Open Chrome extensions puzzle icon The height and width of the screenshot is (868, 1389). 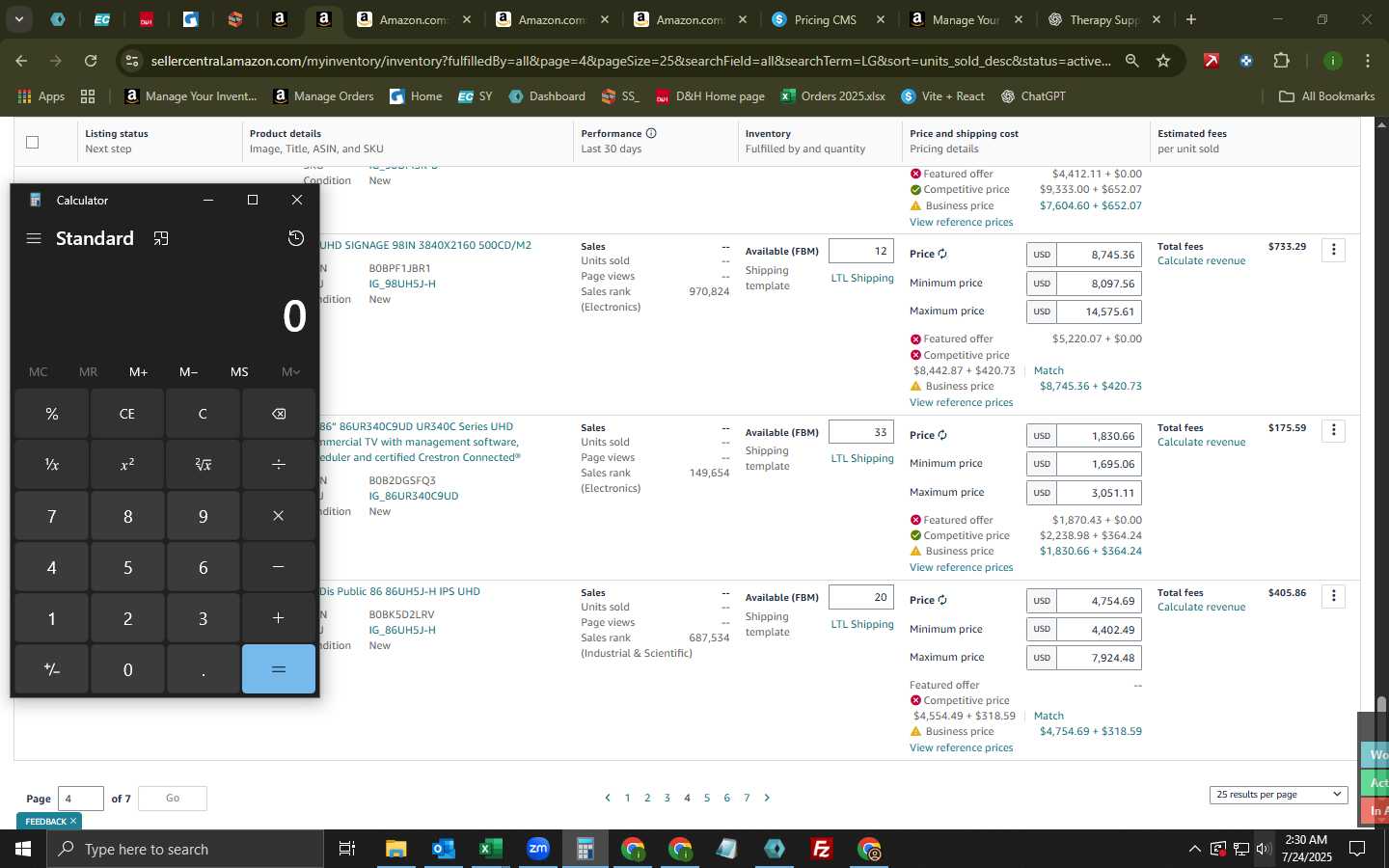pyautogui.click(x=1281, y=61)
